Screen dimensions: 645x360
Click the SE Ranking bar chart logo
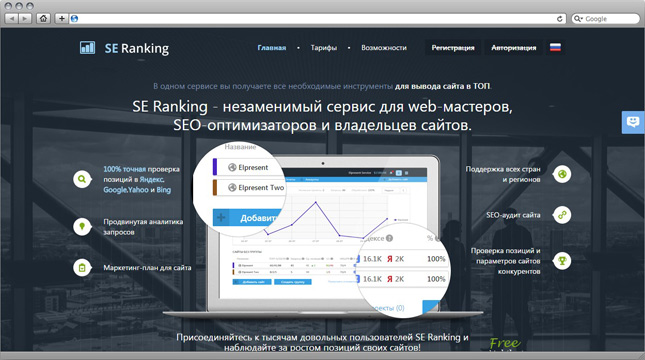click(x=87, y=48)
